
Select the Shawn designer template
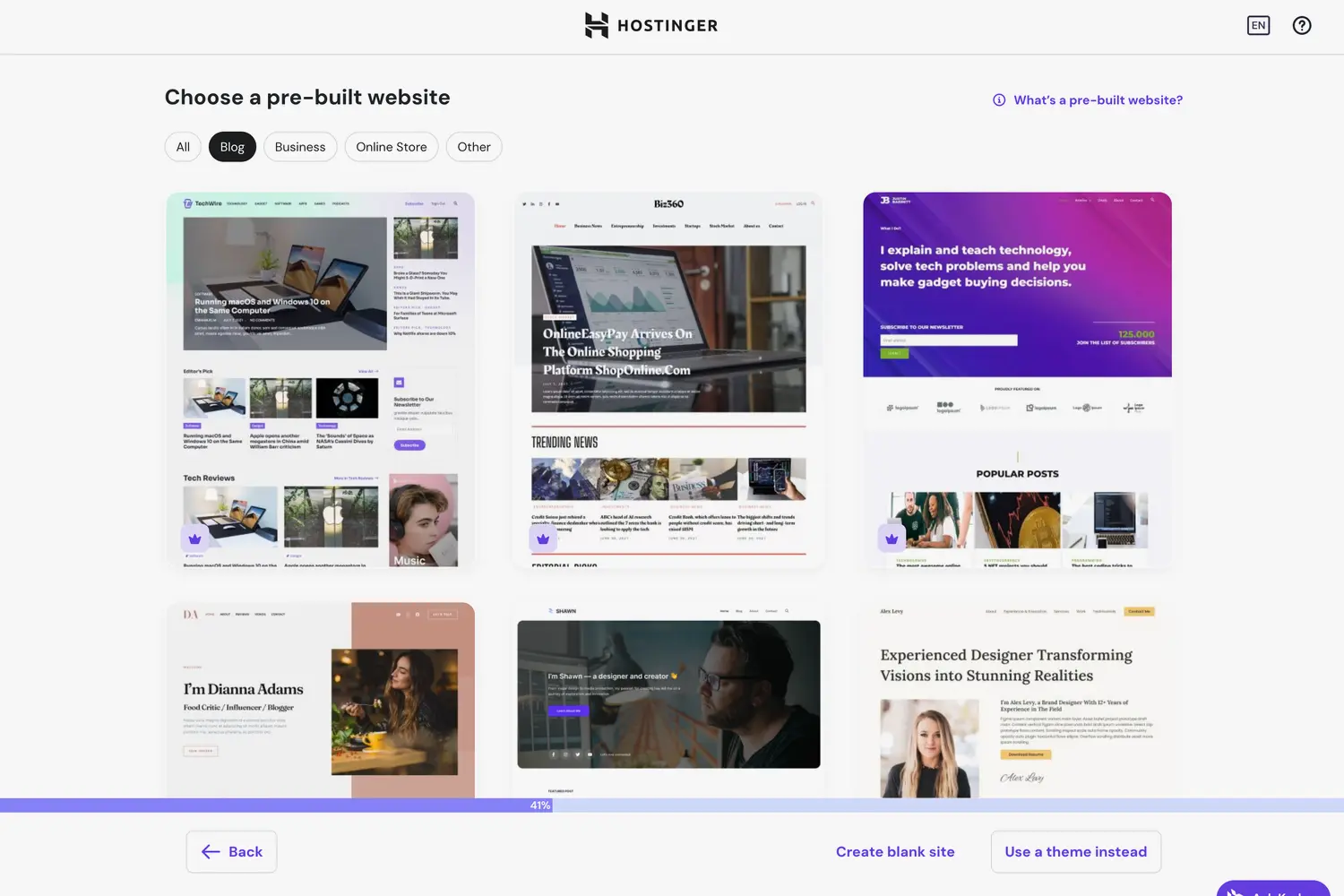(x=668, y=700)
